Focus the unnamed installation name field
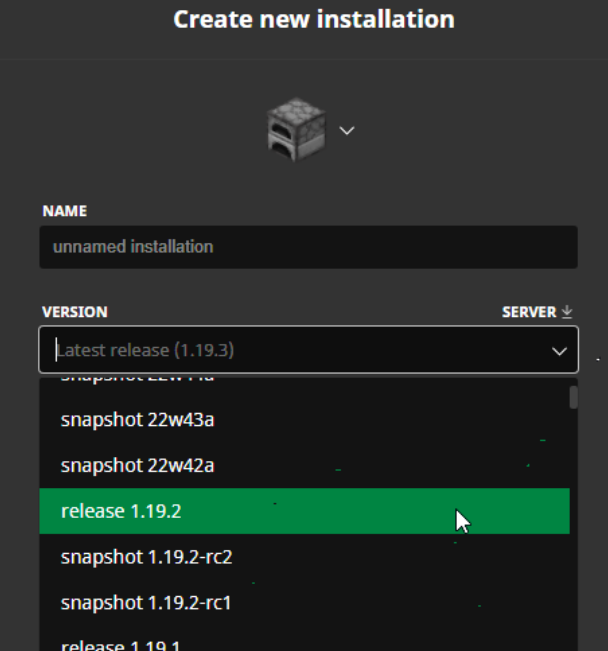Image resolution: width=608 pixels, height=651 pixels. (x=308, y=247)
